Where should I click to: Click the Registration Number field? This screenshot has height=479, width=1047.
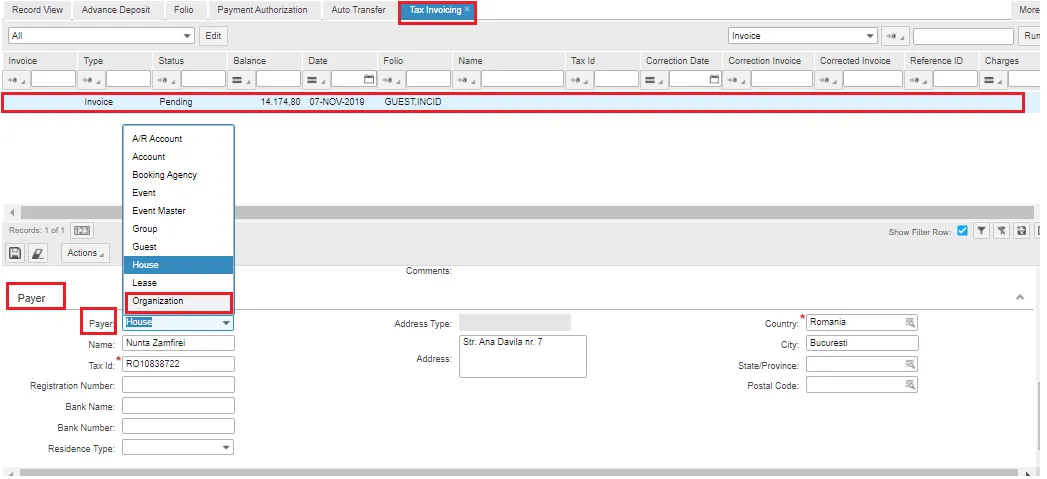[178, 385]
